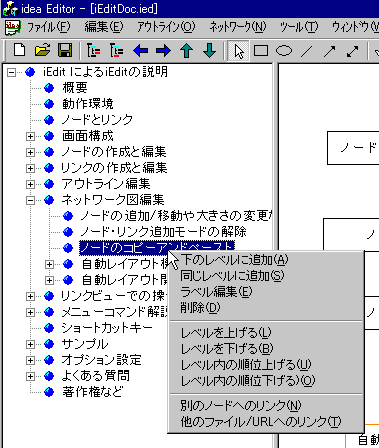Select the single-arrow link tool
The height and width of the screenshot is (448, 379).
click(x=329, y=51)
